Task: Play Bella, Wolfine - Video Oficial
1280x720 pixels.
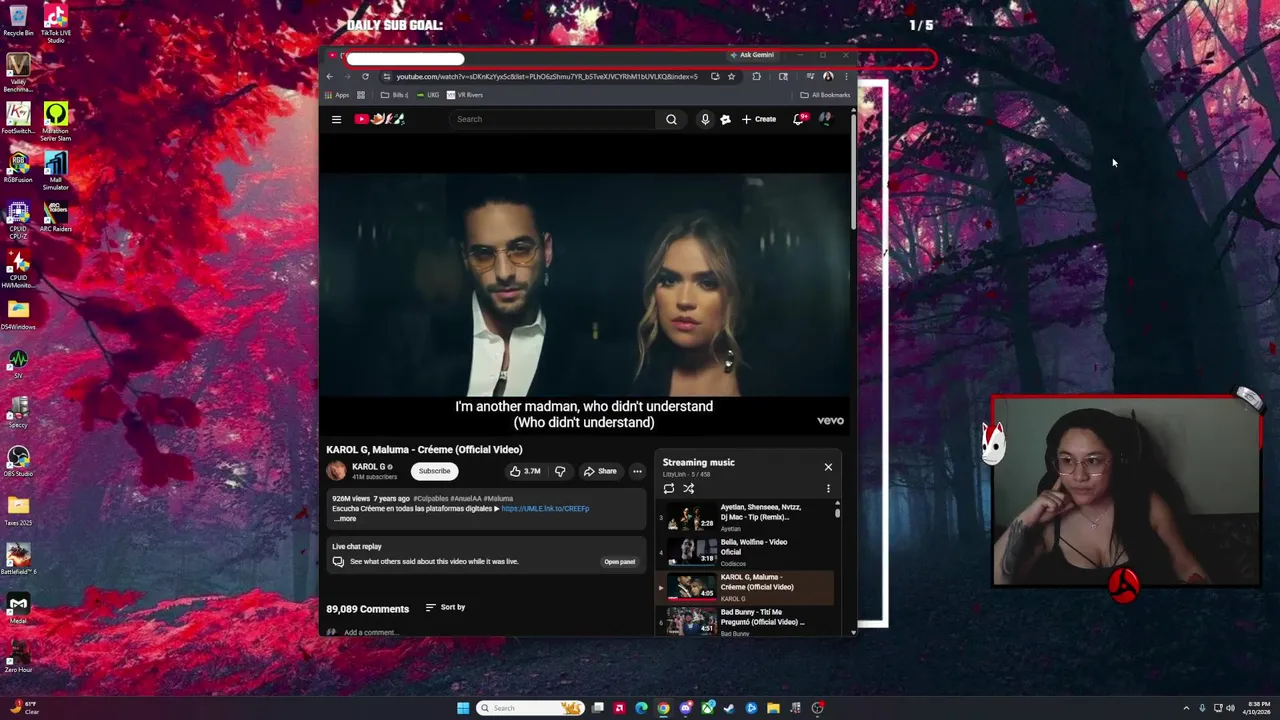Action: pyautogui.click(x=745, y=552)
